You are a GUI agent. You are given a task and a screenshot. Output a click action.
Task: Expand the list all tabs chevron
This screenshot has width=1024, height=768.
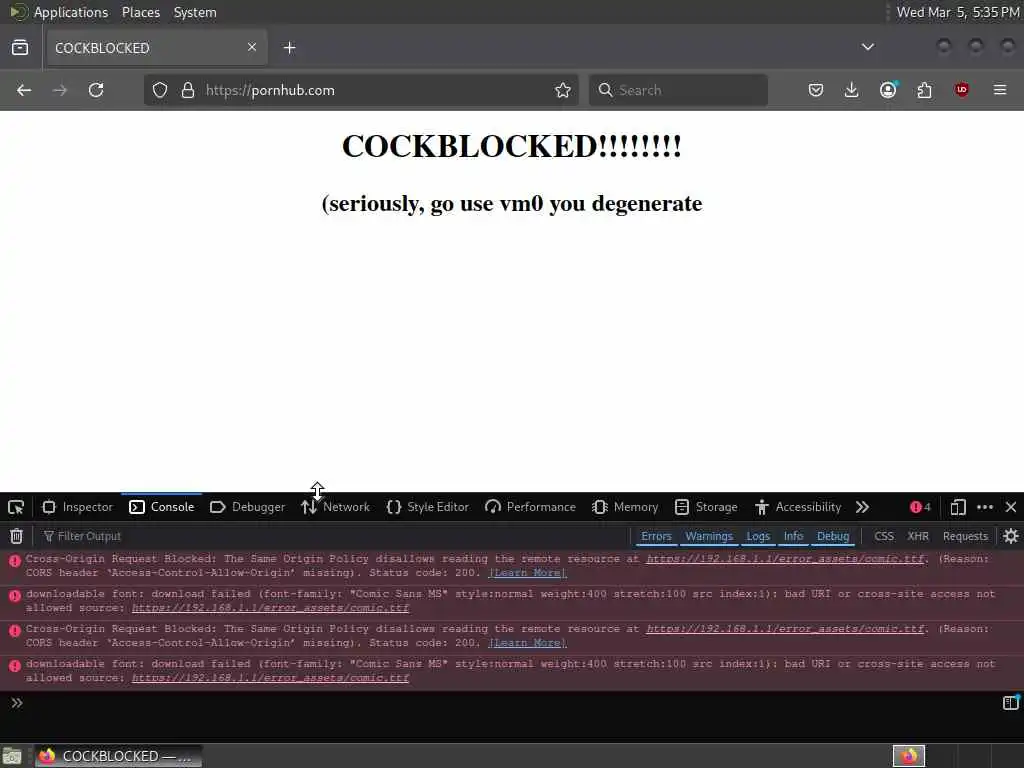868,47
